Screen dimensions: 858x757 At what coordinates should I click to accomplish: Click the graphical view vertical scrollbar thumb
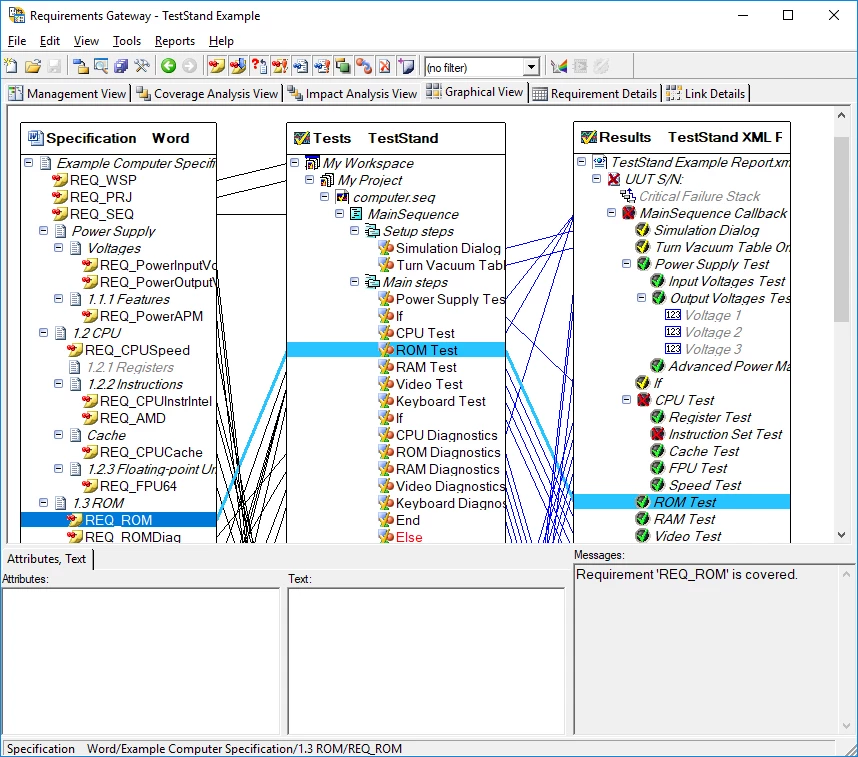point(841,229)
